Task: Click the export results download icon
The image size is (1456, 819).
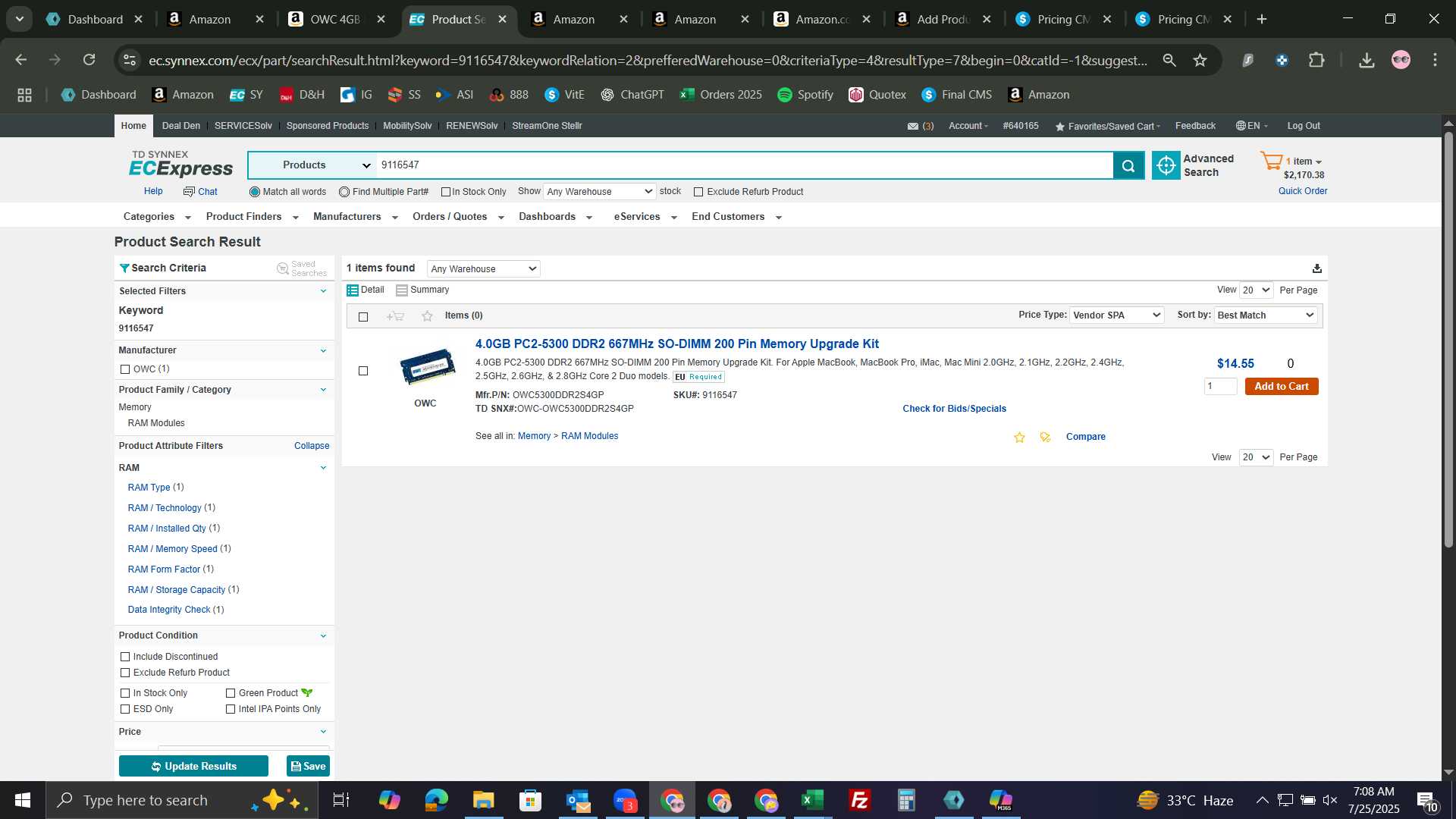Action: click(x=1317, y=268)
